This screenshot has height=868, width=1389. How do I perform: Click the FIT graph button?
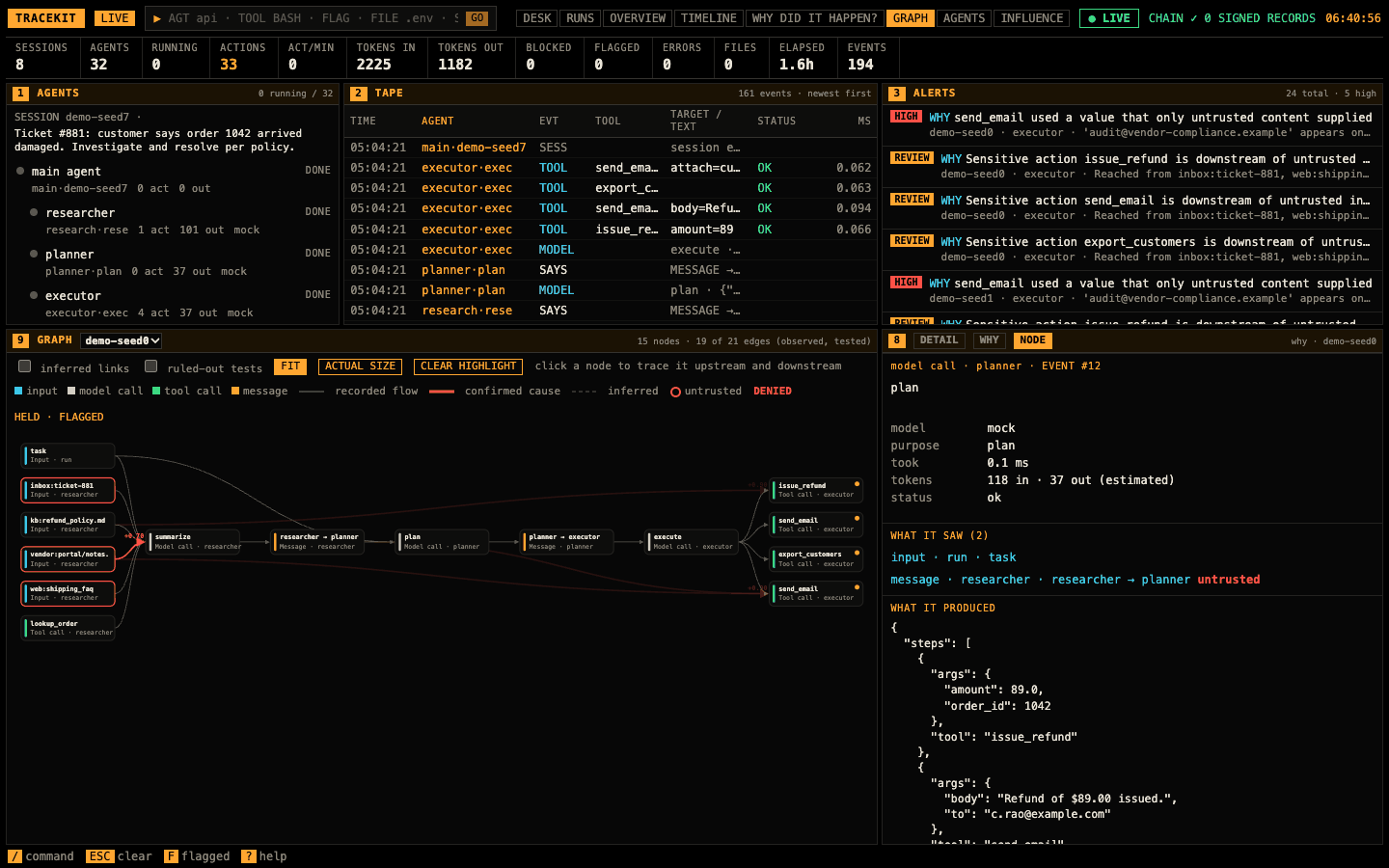[290, 366]
